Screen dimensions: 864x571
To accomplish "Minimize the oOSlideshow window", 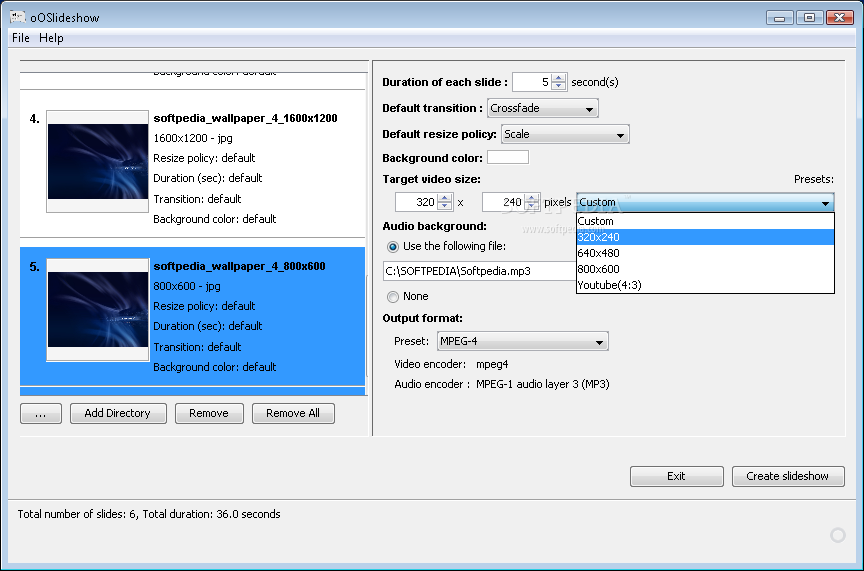I will coord(780,18).
